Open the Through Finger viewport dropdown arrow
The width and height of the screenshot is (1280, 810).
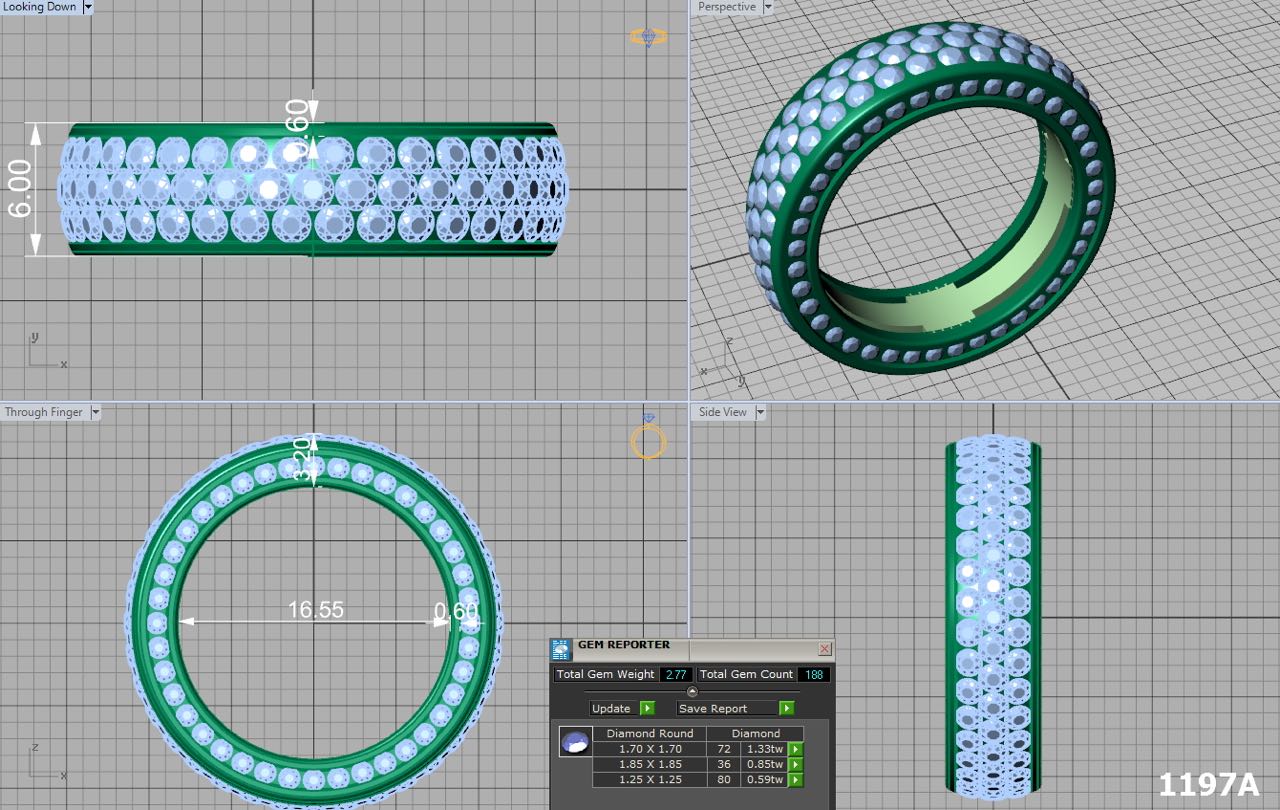point(95,412)
